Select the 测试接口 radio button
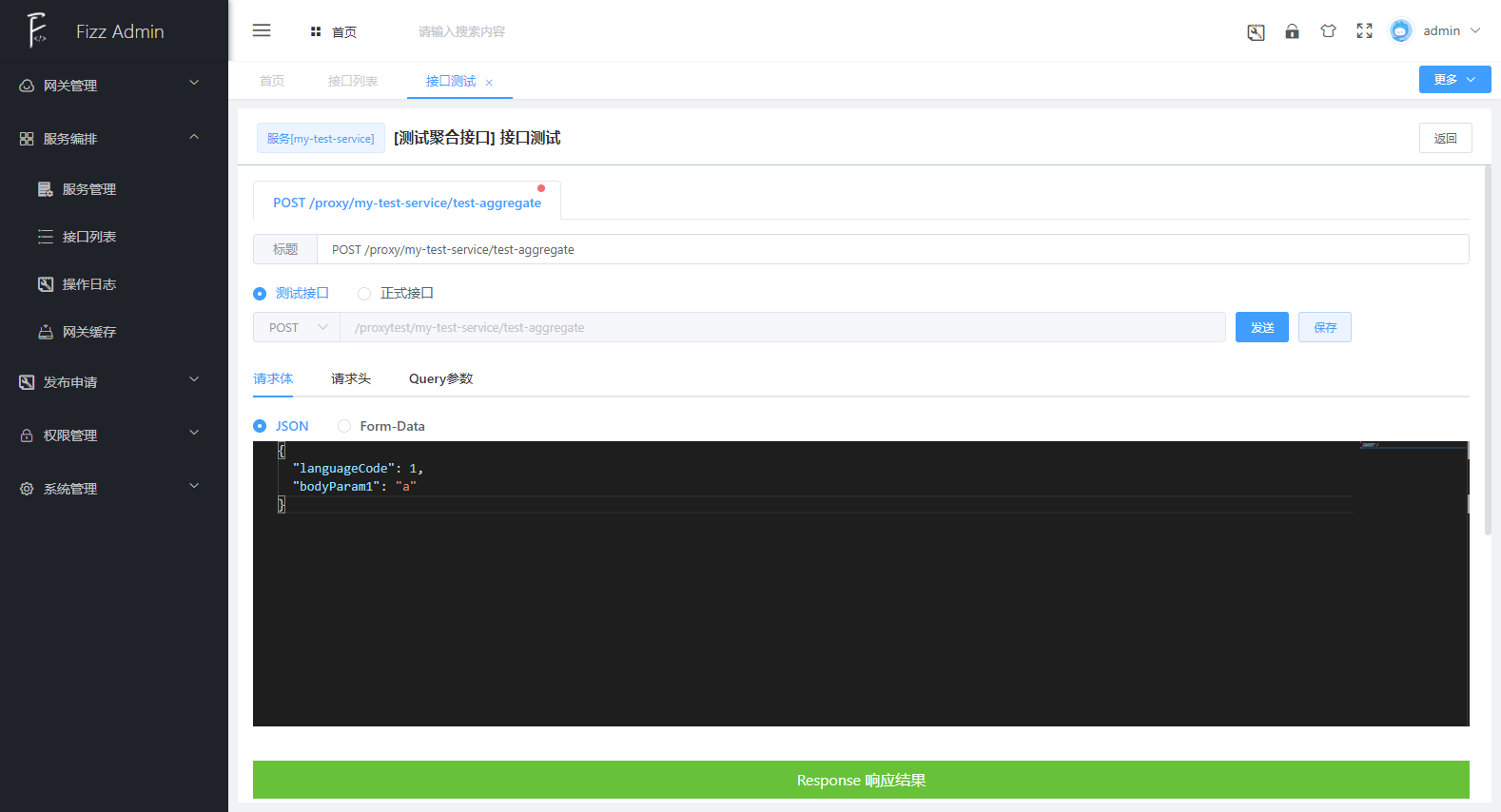The height and width of the screenshot is (812, 1501). point(260,294)
